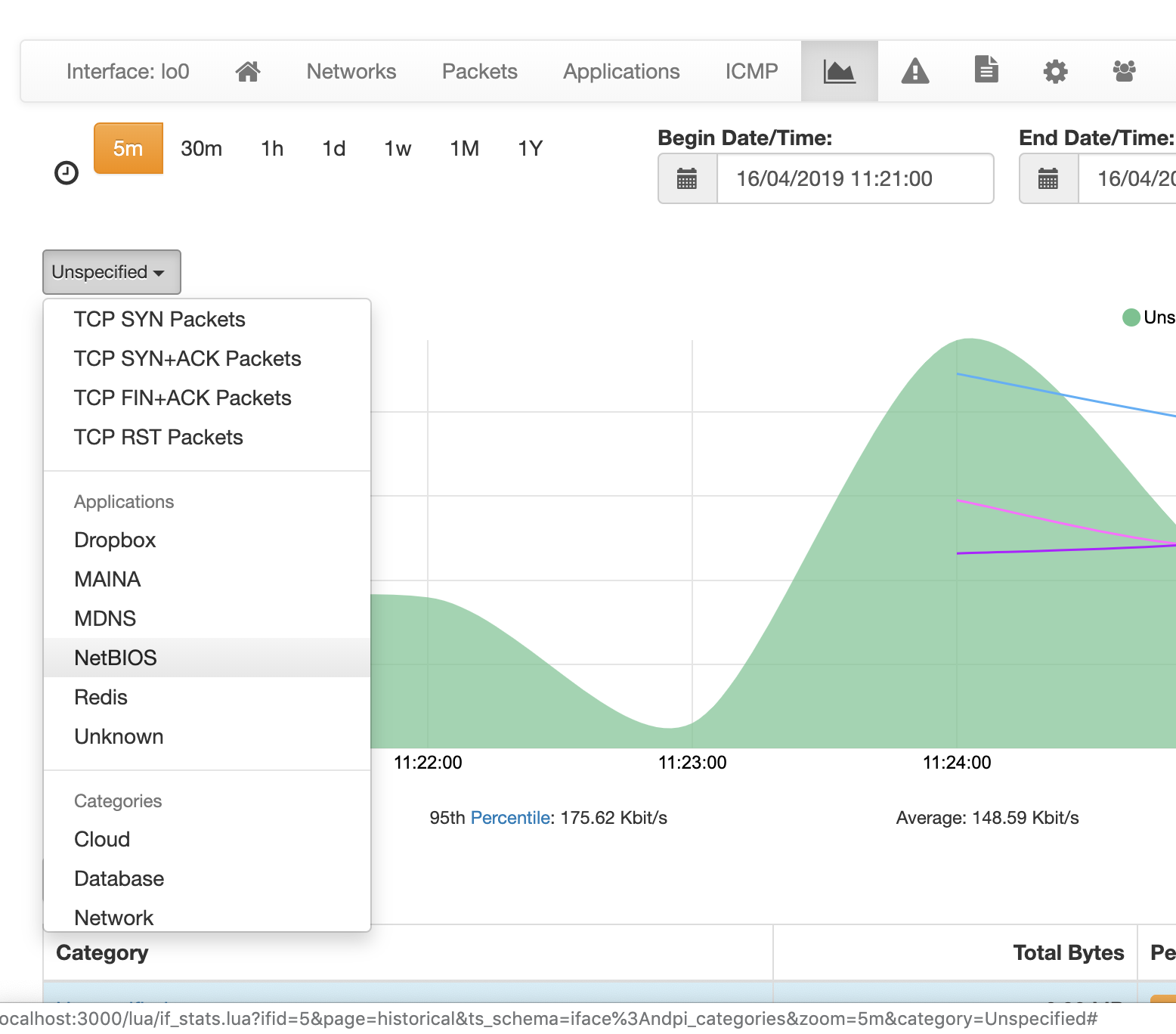Image resolution: width=1176 pixels, height=1034 pixels.
Task: Click the alerts warning triangle icon
Action: [x=914, y=70]
